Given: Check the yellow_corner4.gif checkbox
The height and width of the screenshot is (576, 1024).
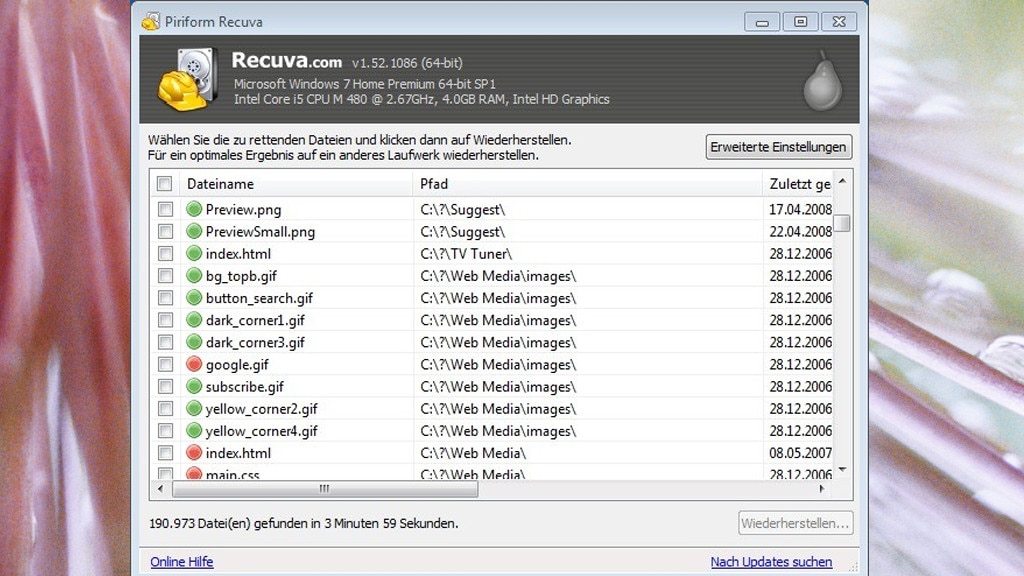Looking at the screenshot, I should click(165, 431).
